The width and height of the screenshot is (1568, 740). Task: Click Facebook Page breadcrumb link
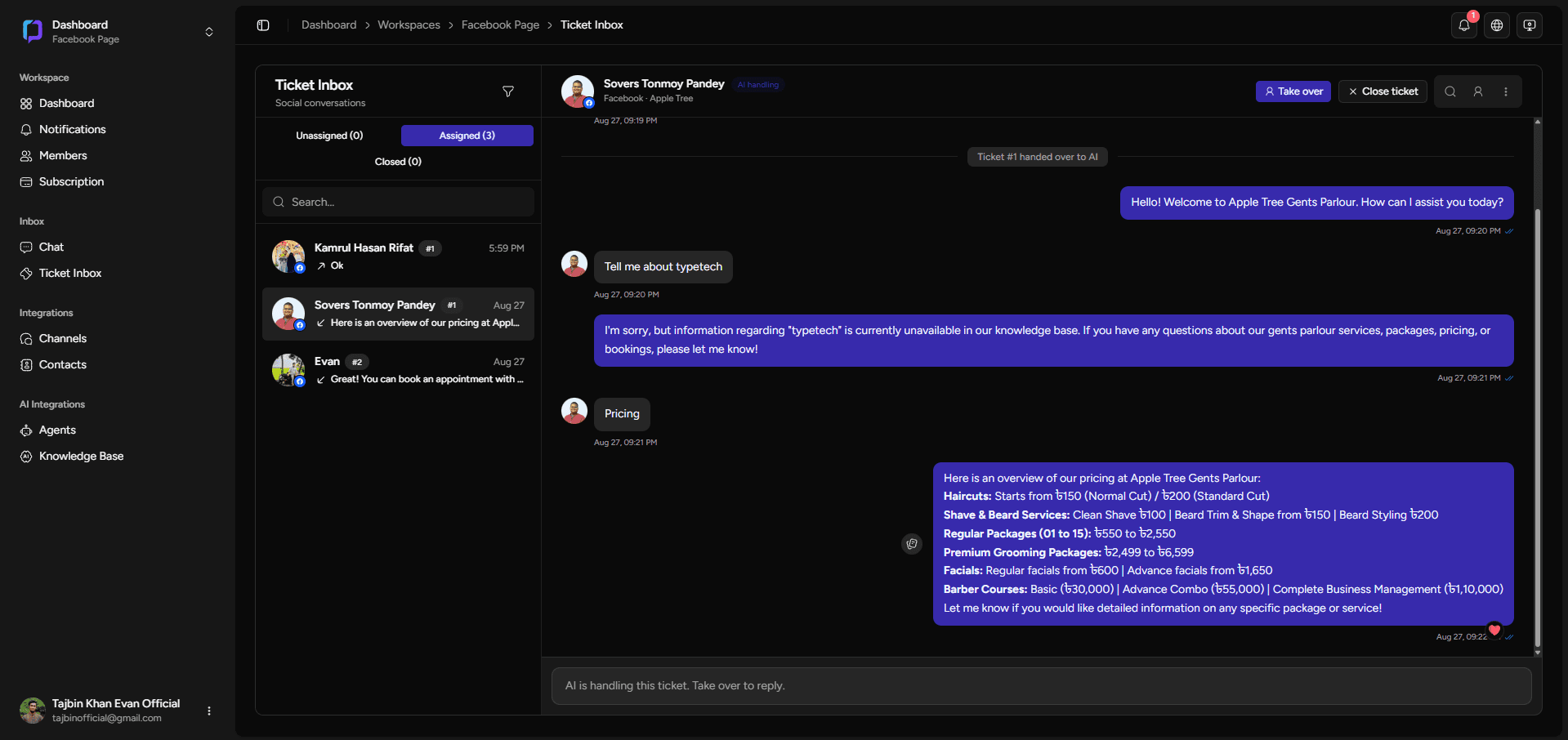coord(500,25)
